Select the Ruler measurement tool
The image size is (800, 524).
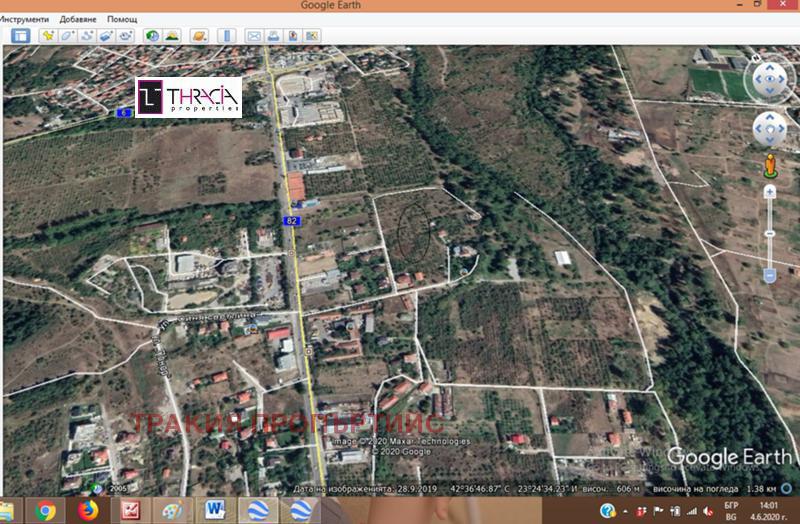click(x=226, y=36)
